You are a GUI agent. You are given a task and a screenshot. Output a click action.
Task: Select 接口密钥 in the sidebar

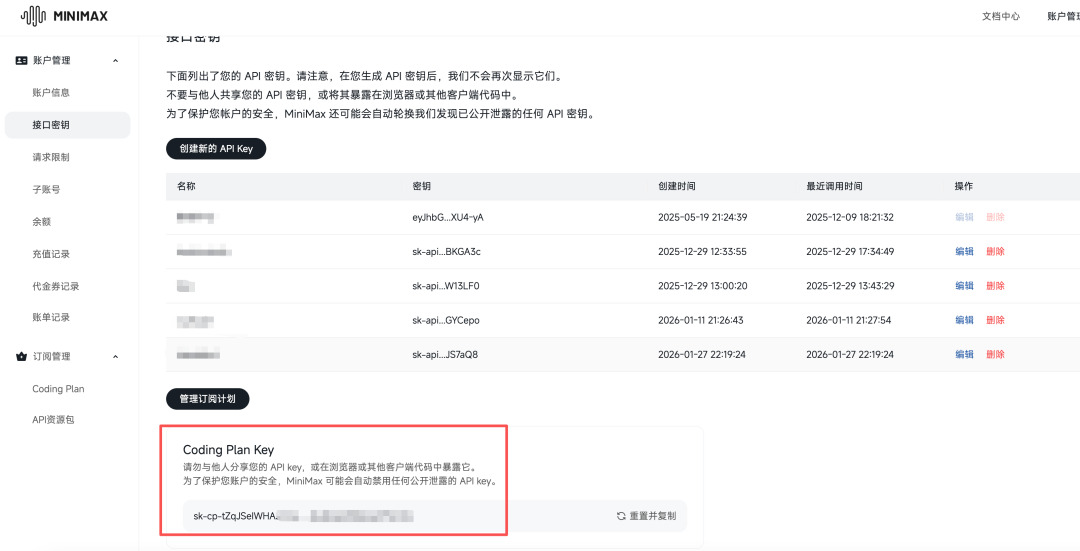68,125
